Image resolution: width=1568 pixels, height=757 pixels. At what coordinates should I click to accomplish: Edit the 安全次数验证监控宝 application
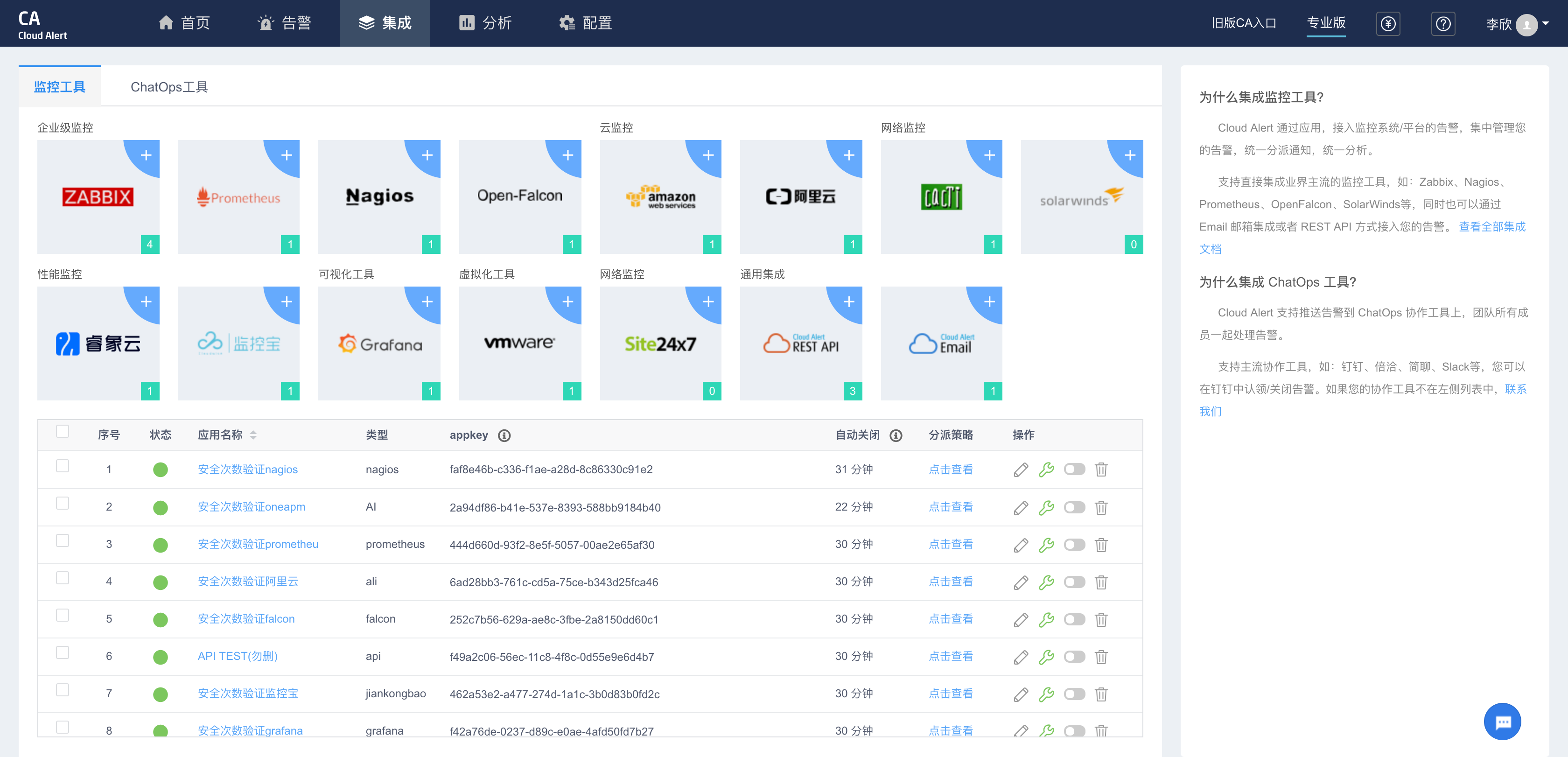(x=1021, y=694)
